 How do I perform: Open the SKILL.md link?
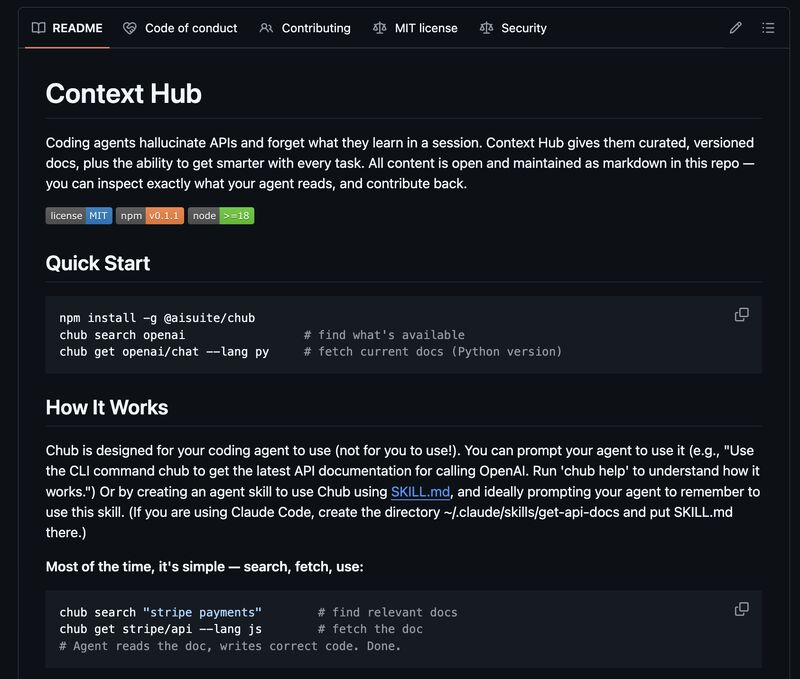tap(421, 492)
